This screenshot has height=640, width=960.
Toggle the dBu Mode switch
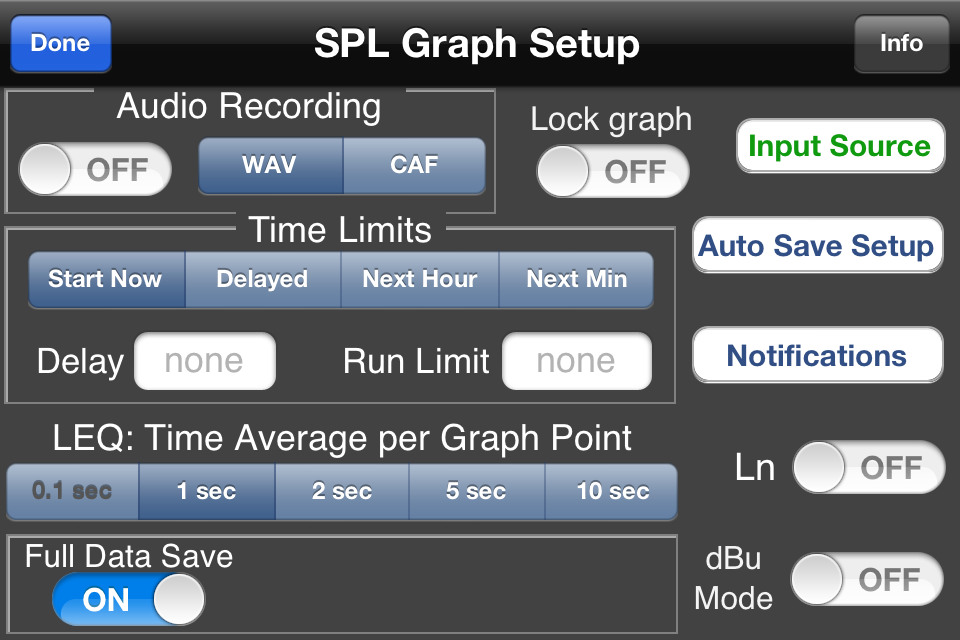(x=867, y=579)
